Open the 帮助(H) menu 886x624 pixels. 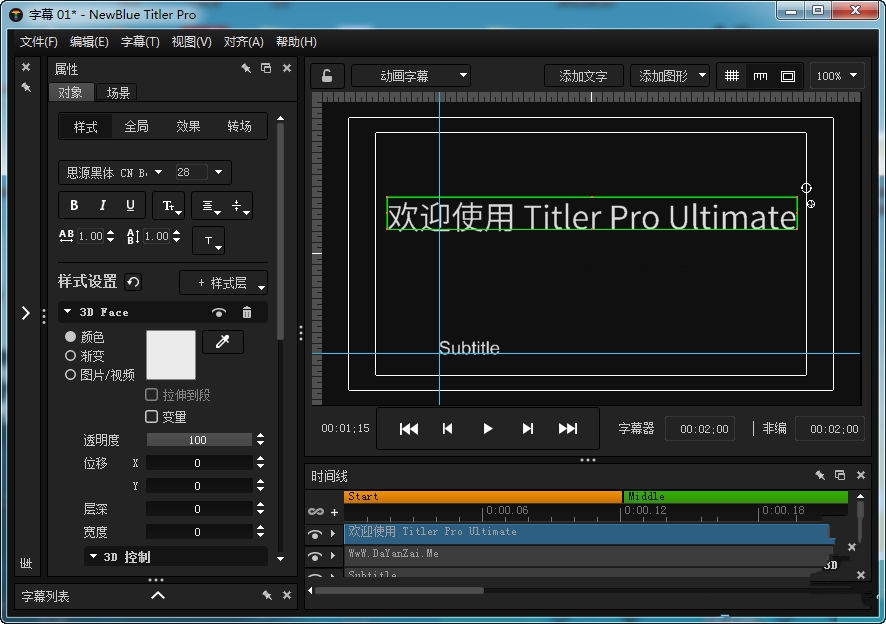pos(296,42)
